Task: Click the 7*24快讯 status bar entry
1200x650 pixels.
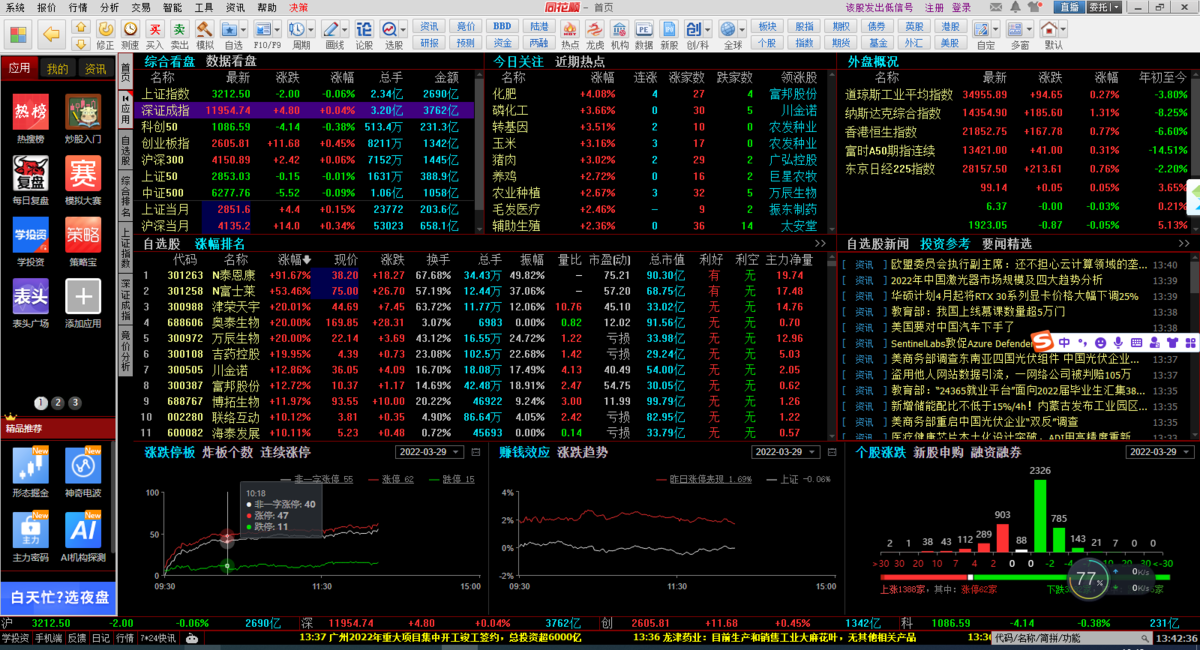Action: [x=157, y=638]
